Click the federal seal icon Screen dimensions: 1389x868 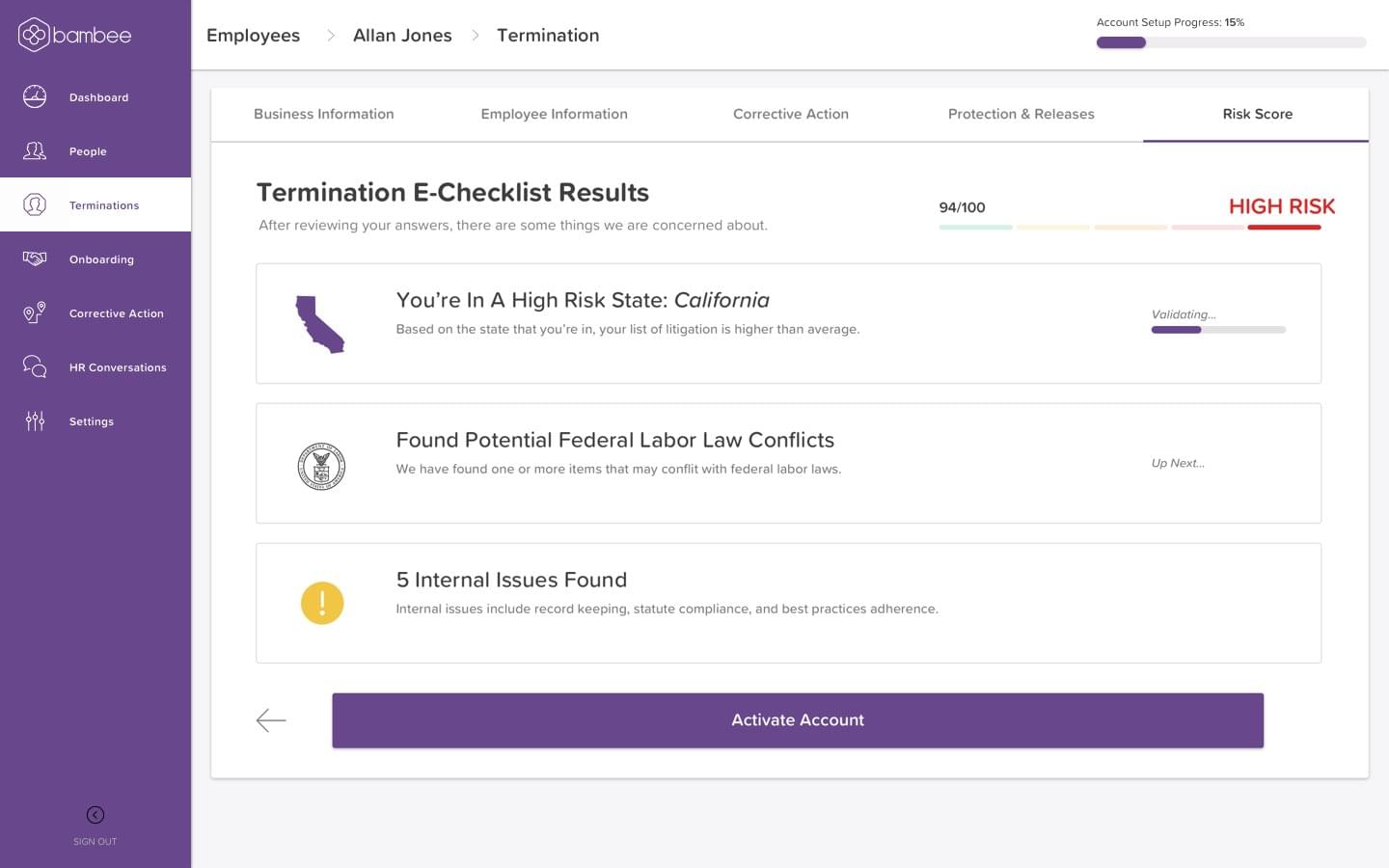pos(321,467)
